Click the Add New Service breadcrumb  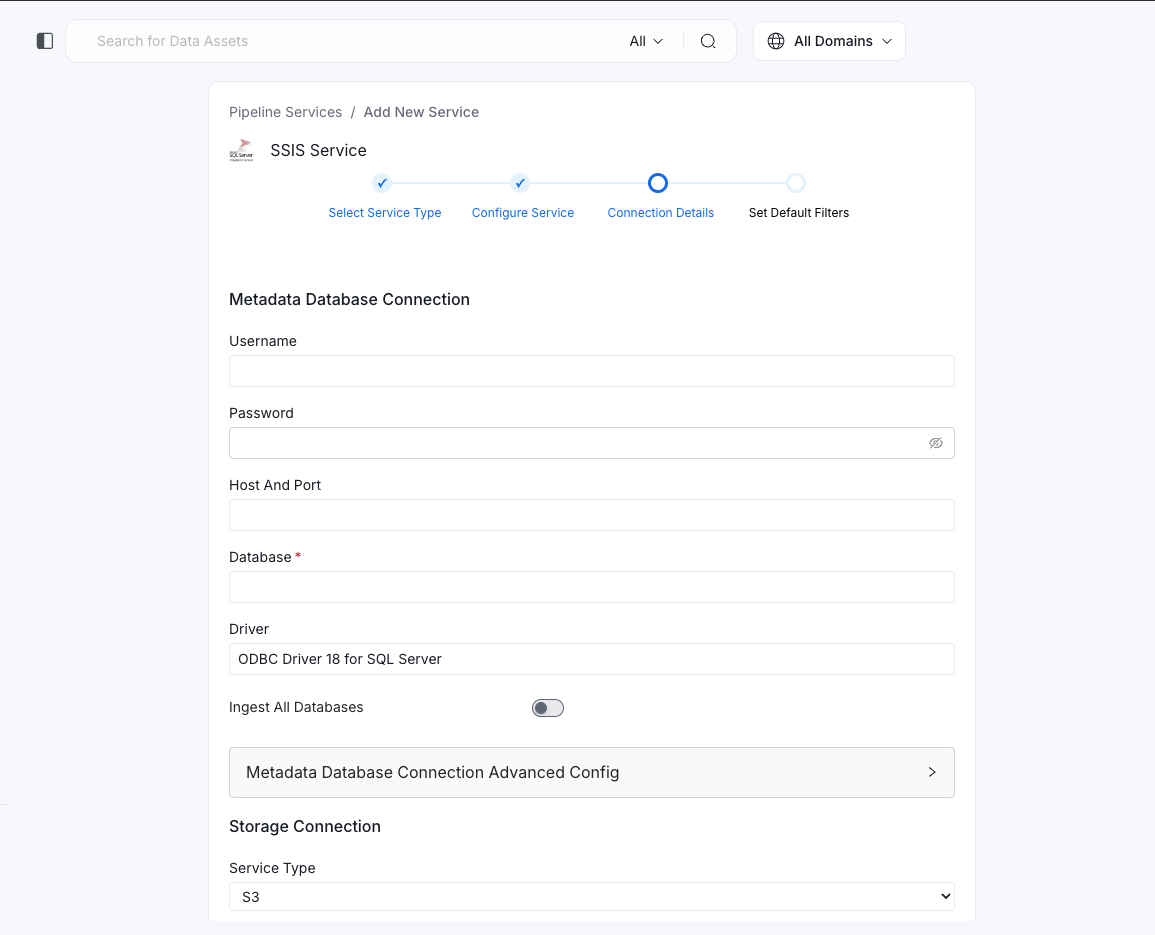421,112
